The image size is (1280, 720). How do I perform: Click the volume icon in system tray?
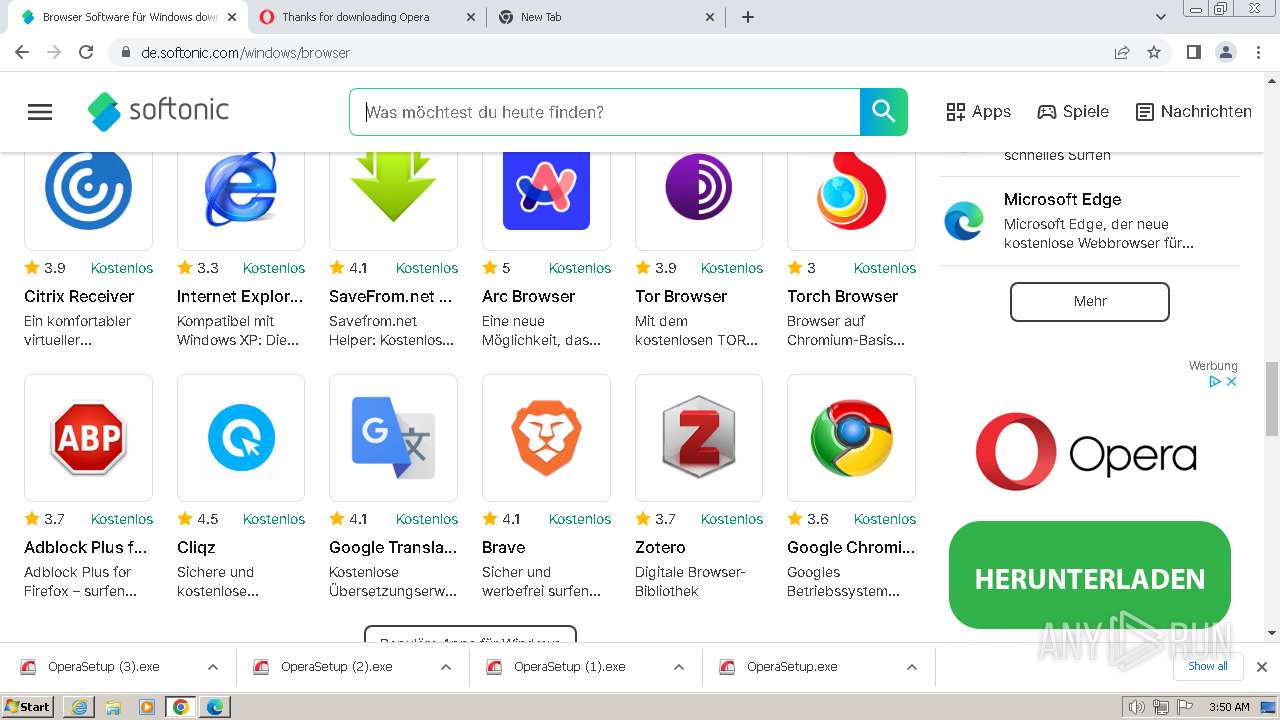[x=1136, y=707]
